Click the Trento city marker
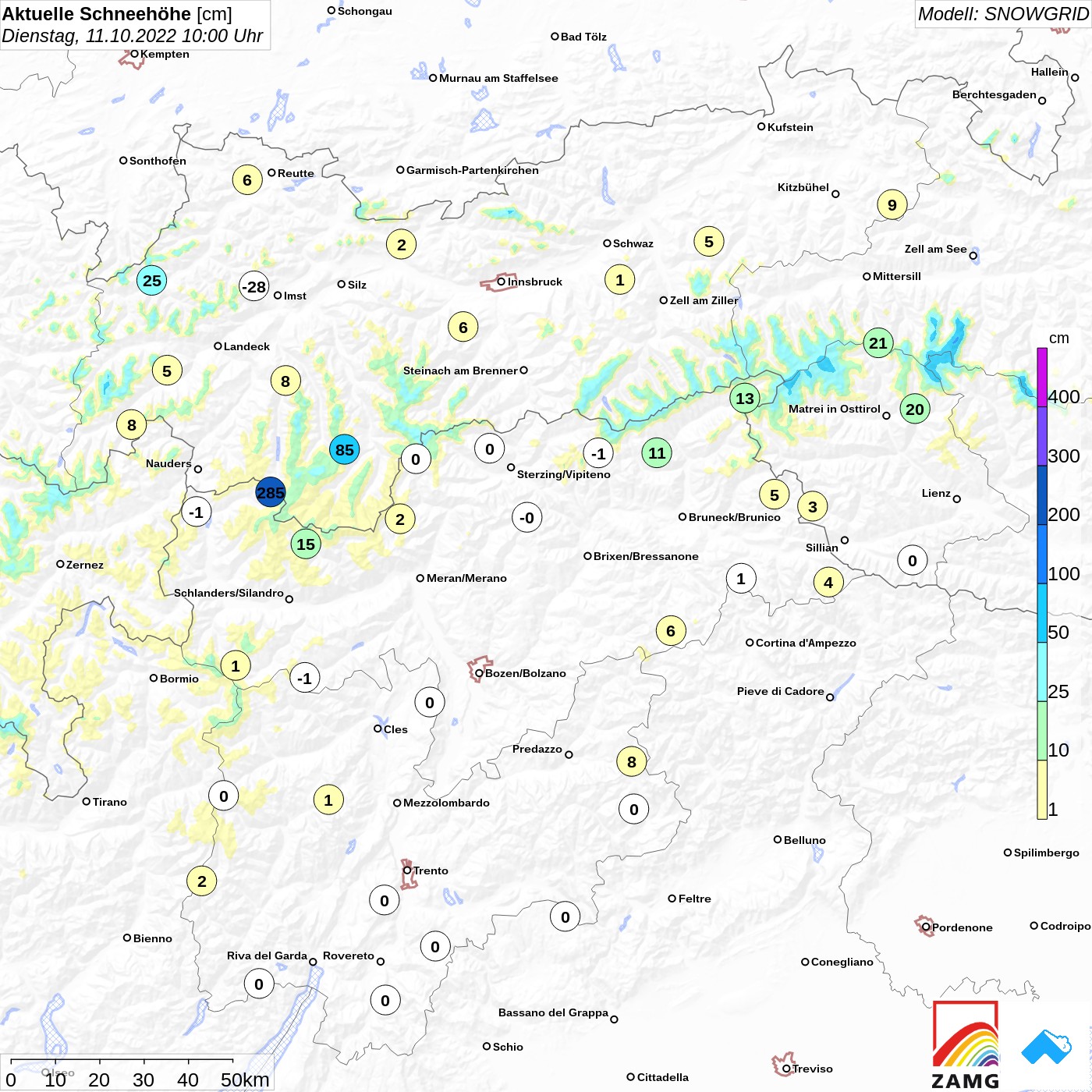The width and height of the screenshot is (1092, 1092). 406,870
